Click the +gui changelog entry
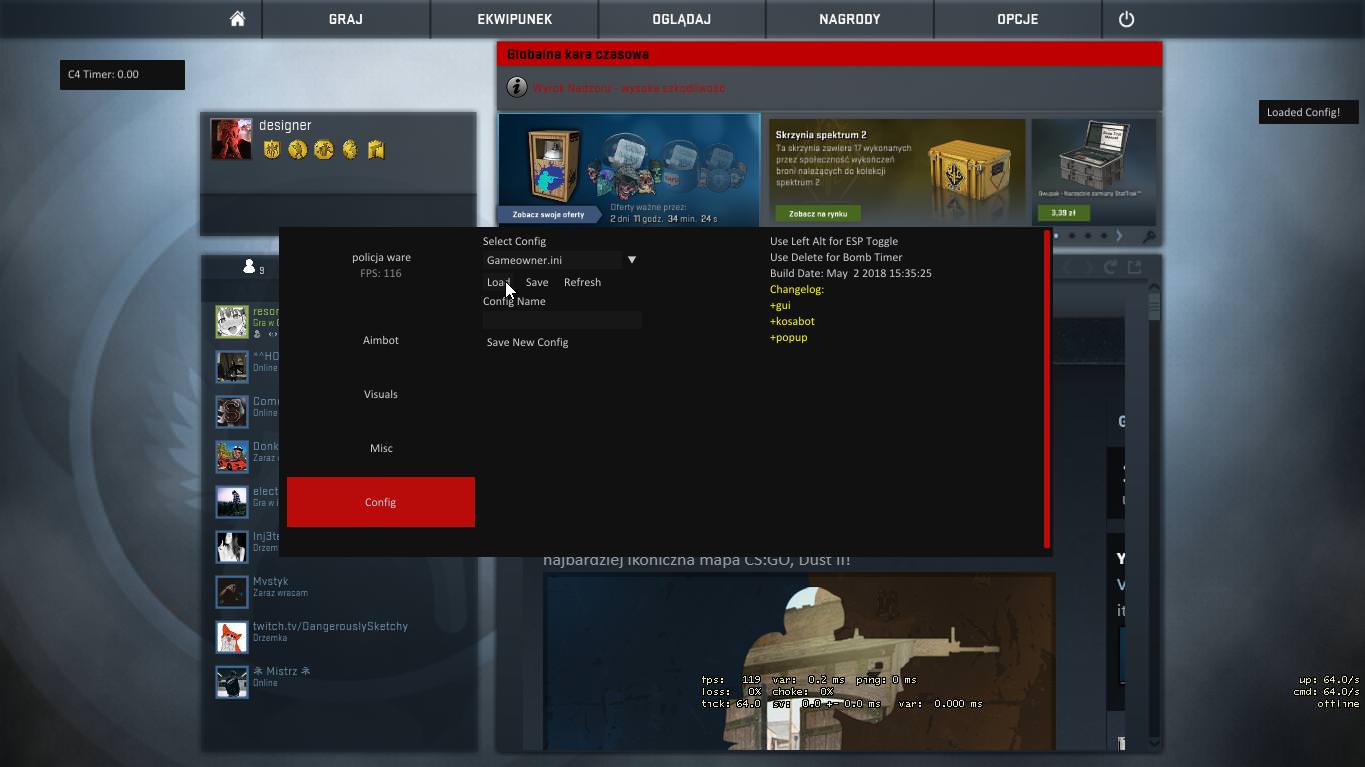 point(780,305)
